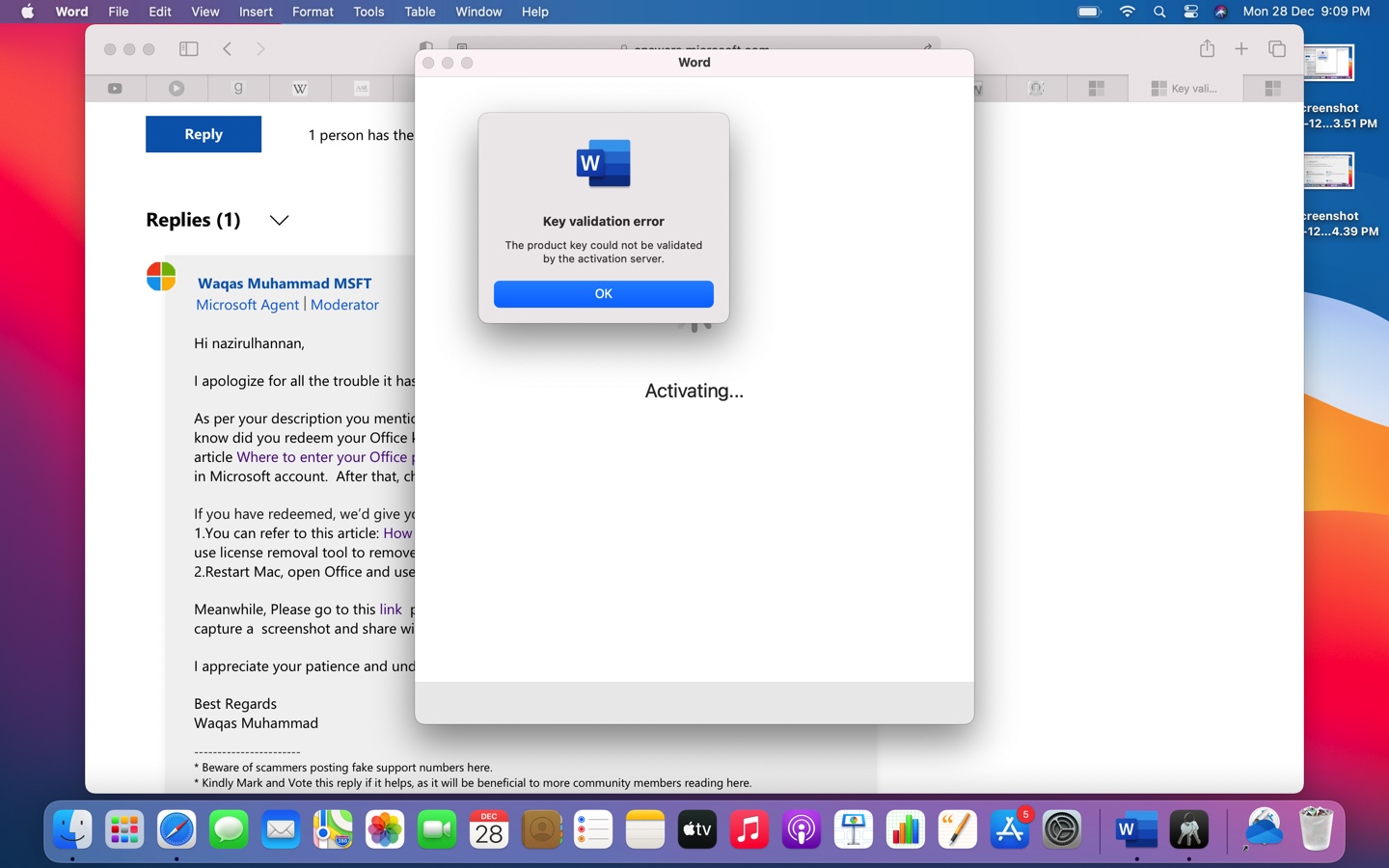The width and height of the screenshot is (1389, 868).
Task: Open Apple TV from the Dock
Action: pyautogui.click(x=697, y=829)
